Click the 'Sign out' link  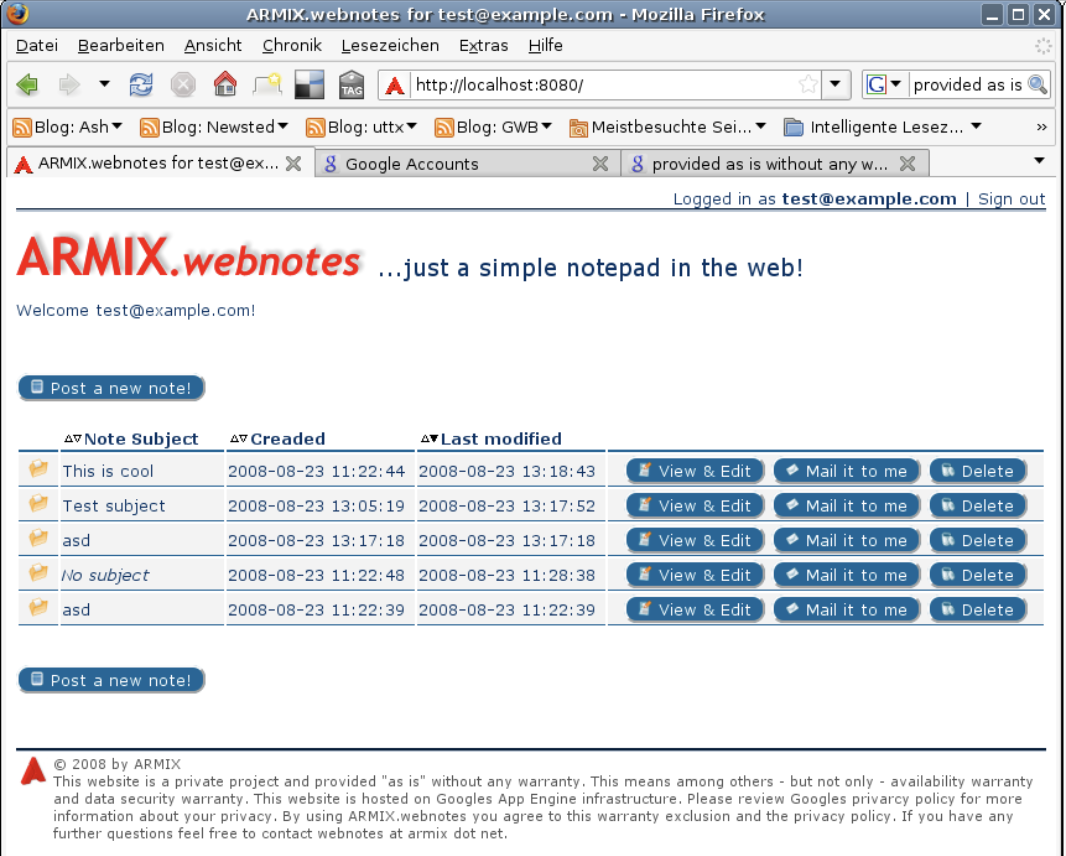click(x=1010, y=198)
